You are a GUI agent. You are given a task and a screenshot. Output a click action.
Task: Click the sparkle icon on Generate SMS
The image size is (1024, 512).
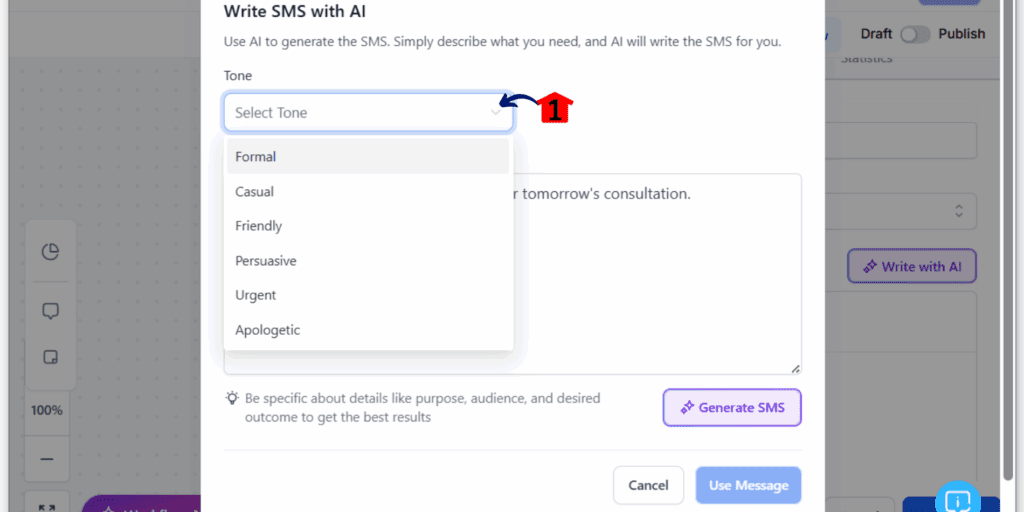pos(686,408)
